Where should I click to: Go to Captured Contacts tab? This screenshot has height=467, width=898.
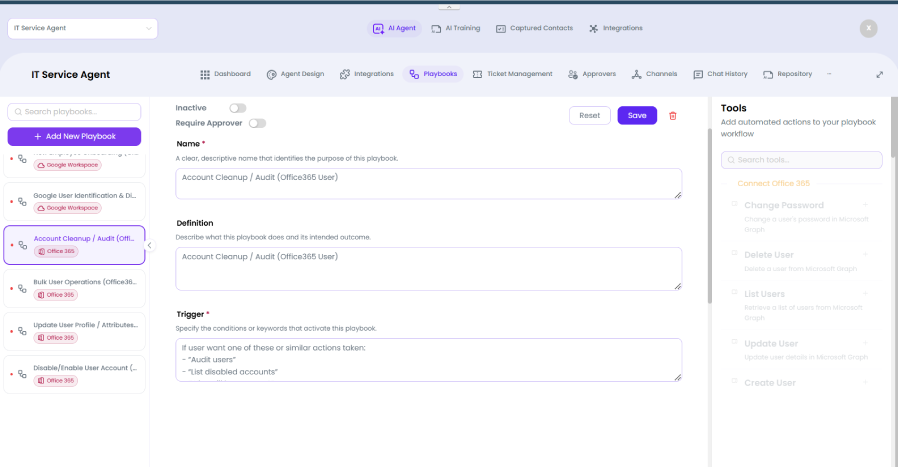pyautogui.click(x=534, y=28)
